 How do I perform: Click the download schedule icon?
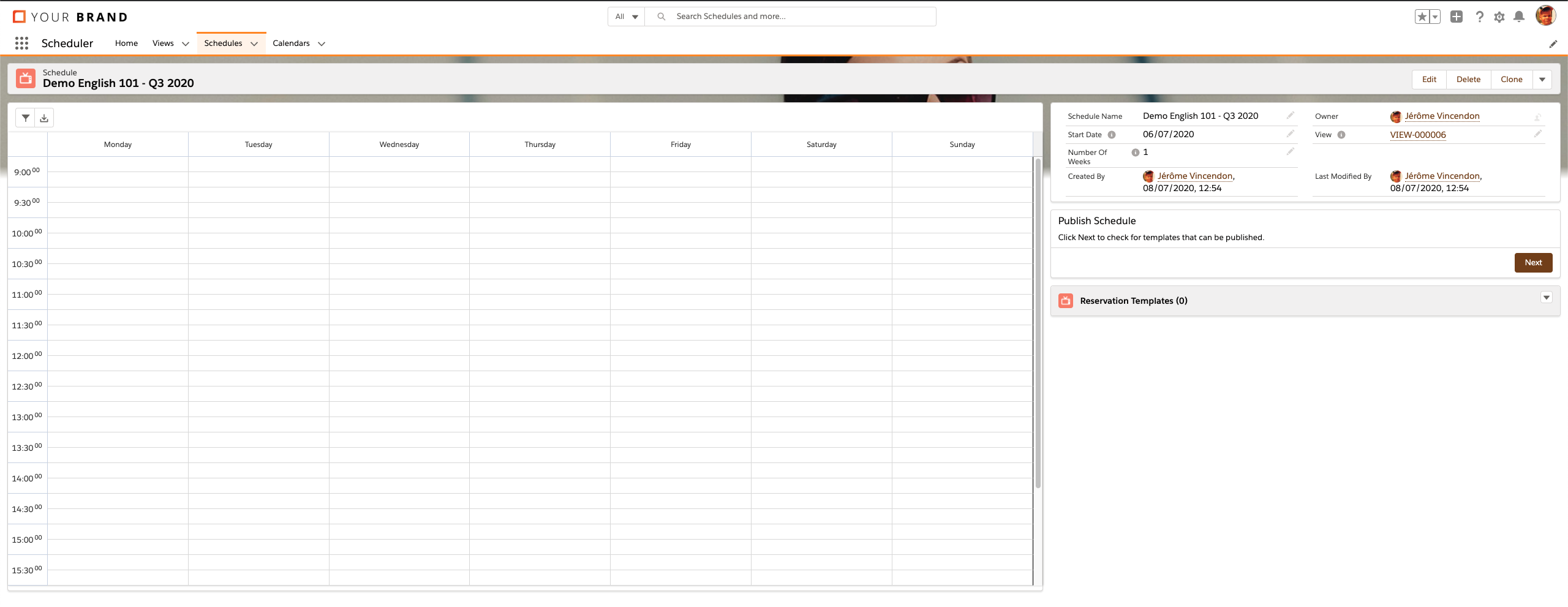pos(44,117)
